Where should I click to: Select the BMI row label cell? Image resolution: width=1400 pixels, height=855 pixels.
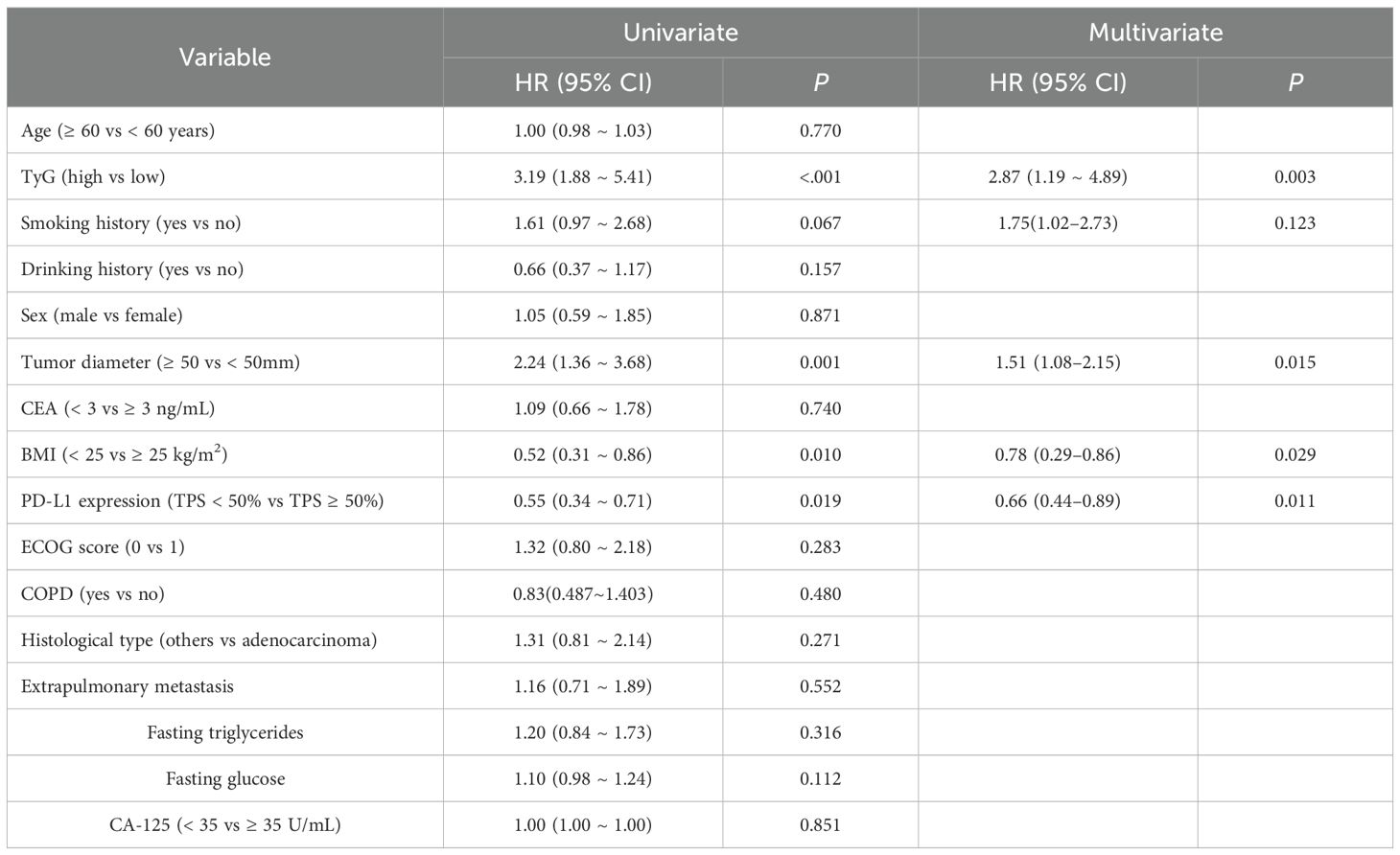pyautogui.click(x=124, y=454)
